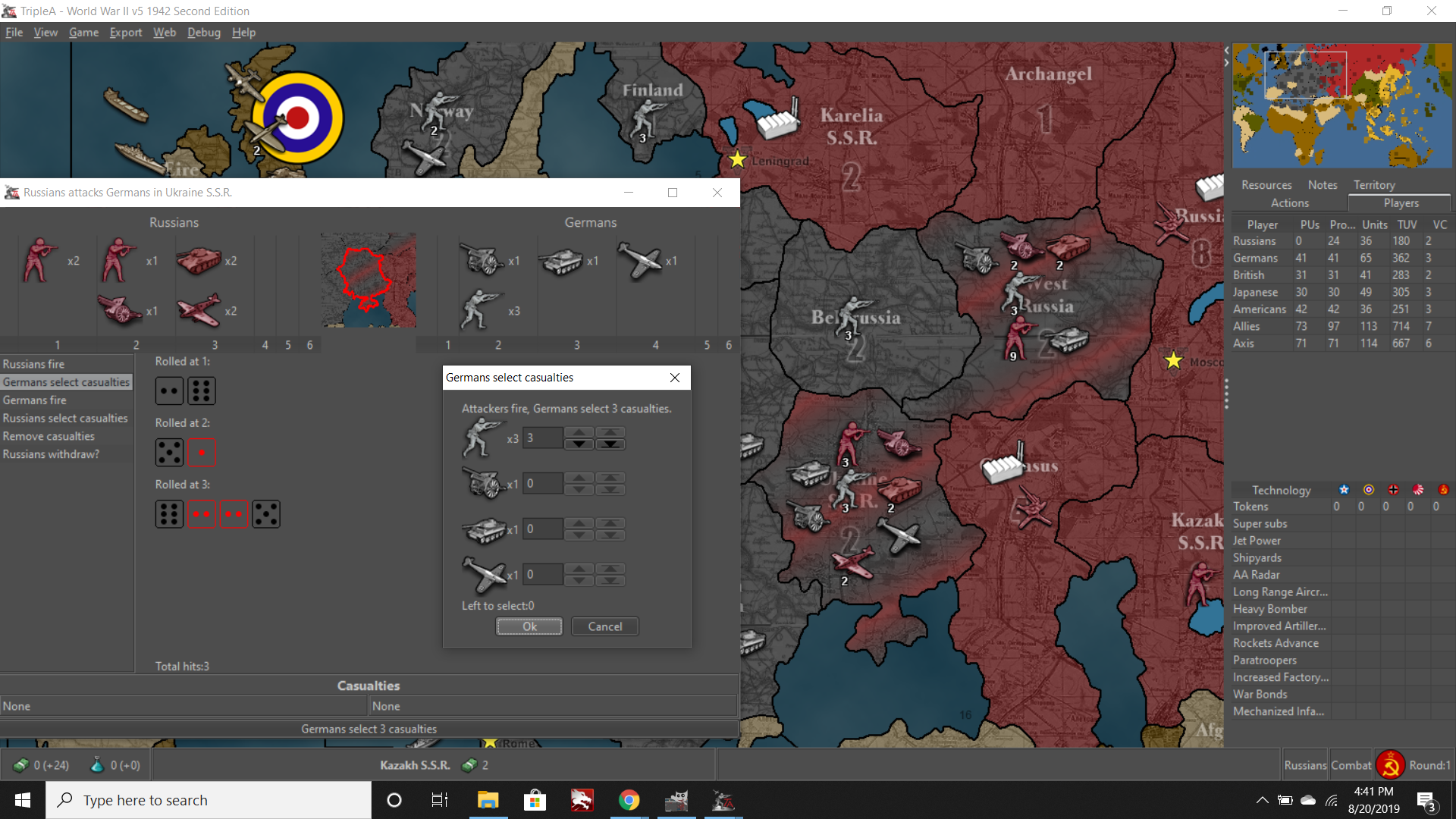Click the Germans row in Players table
Screen dimensions: 1456x819
pos(1341,258)
